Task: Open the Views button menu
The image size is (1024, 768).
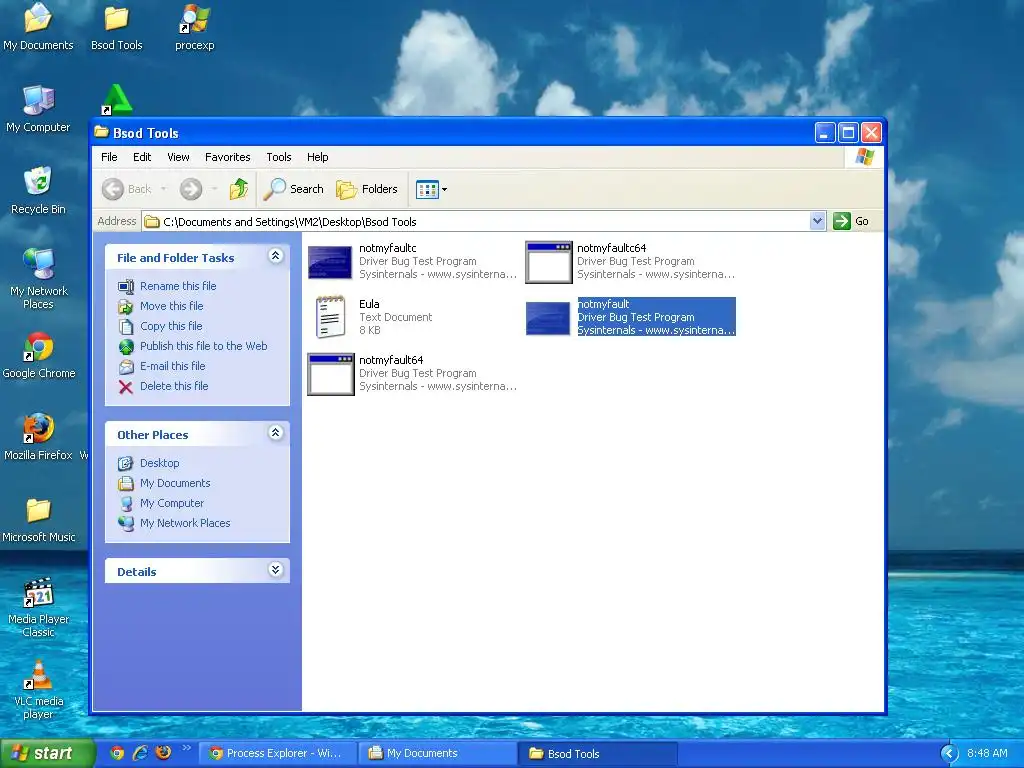Action: pos(432,189)
